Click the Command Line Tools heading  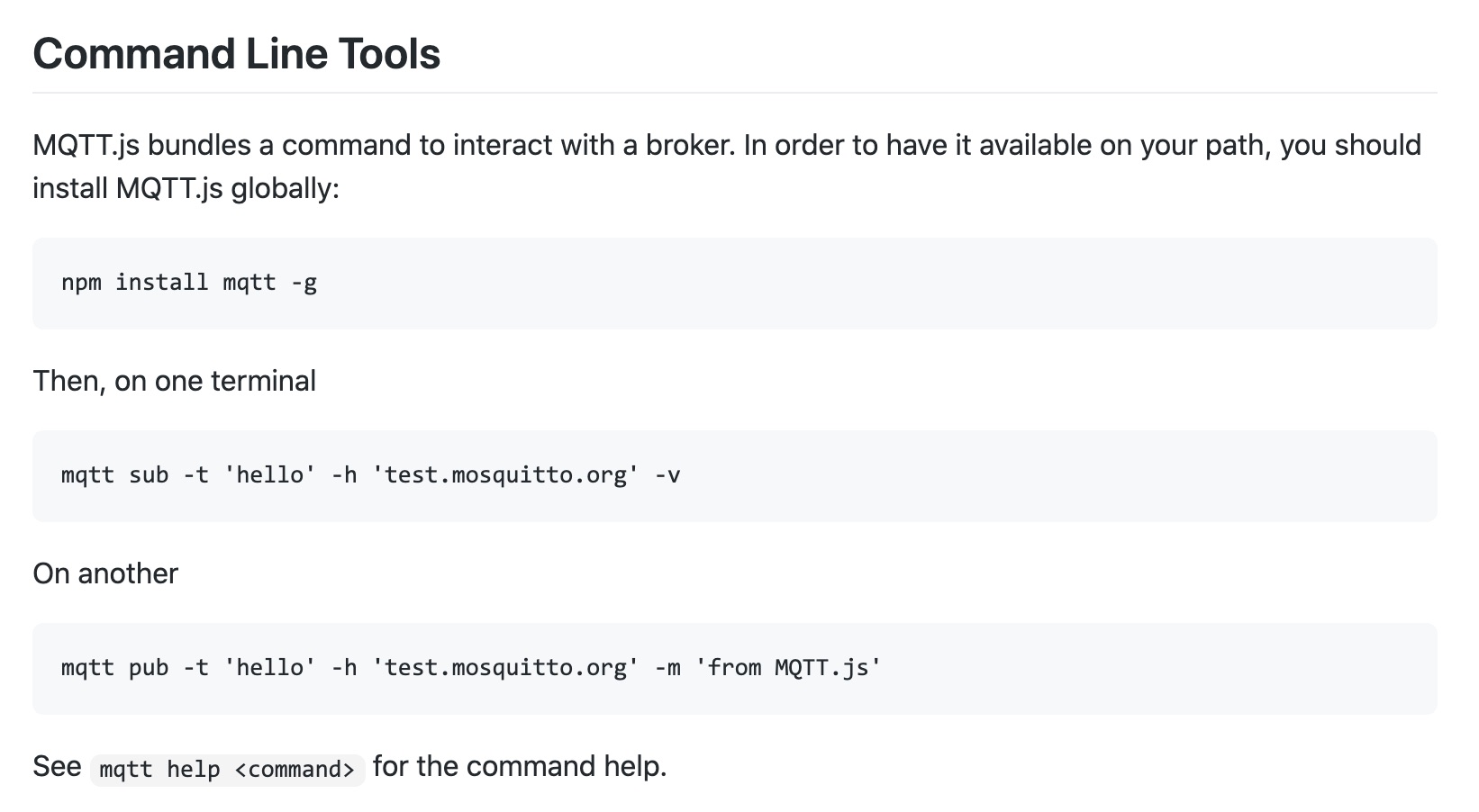[236, 54]
